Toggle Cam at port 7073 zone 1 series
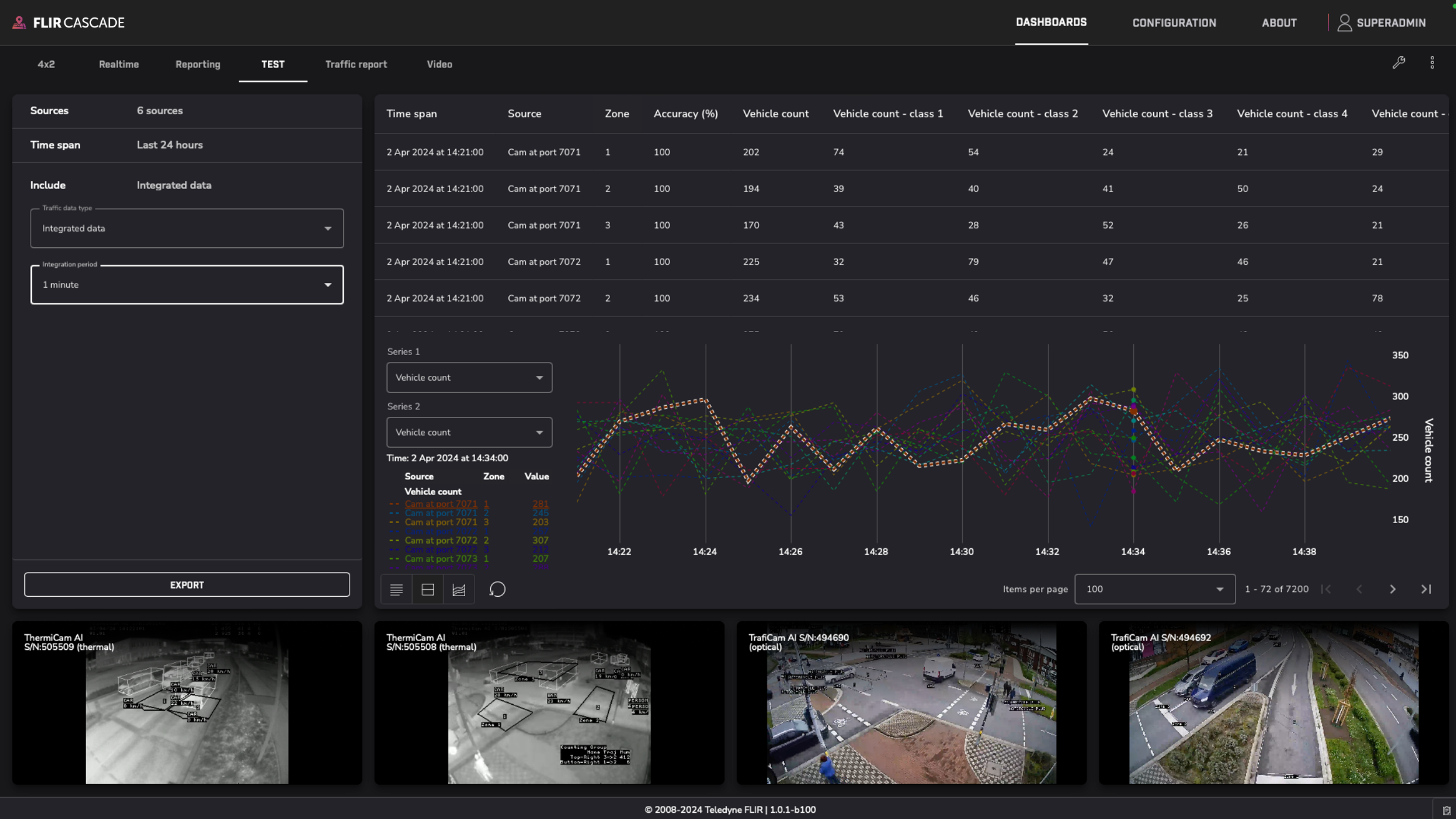Viewport: 1456px width, 819px height. [x=440, y=559]
